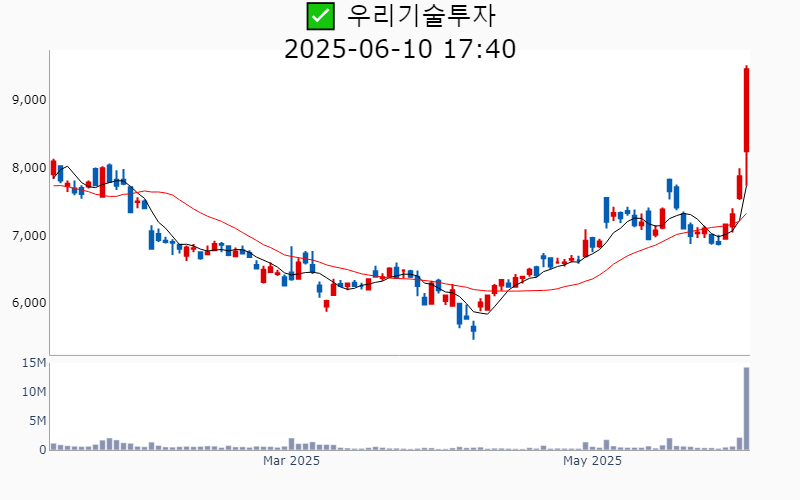The image size is (800, 500).
Task: Click the 6,000 price axis label
Action: pos(29,303)
